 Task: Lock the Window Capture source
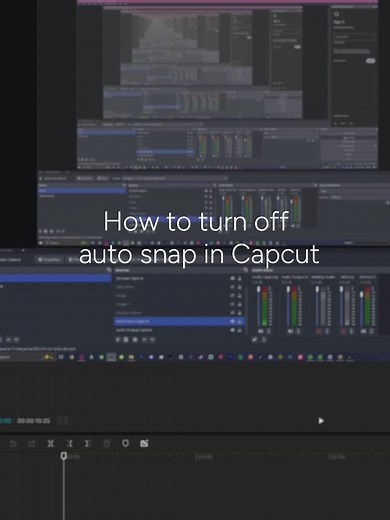(239, 278)
